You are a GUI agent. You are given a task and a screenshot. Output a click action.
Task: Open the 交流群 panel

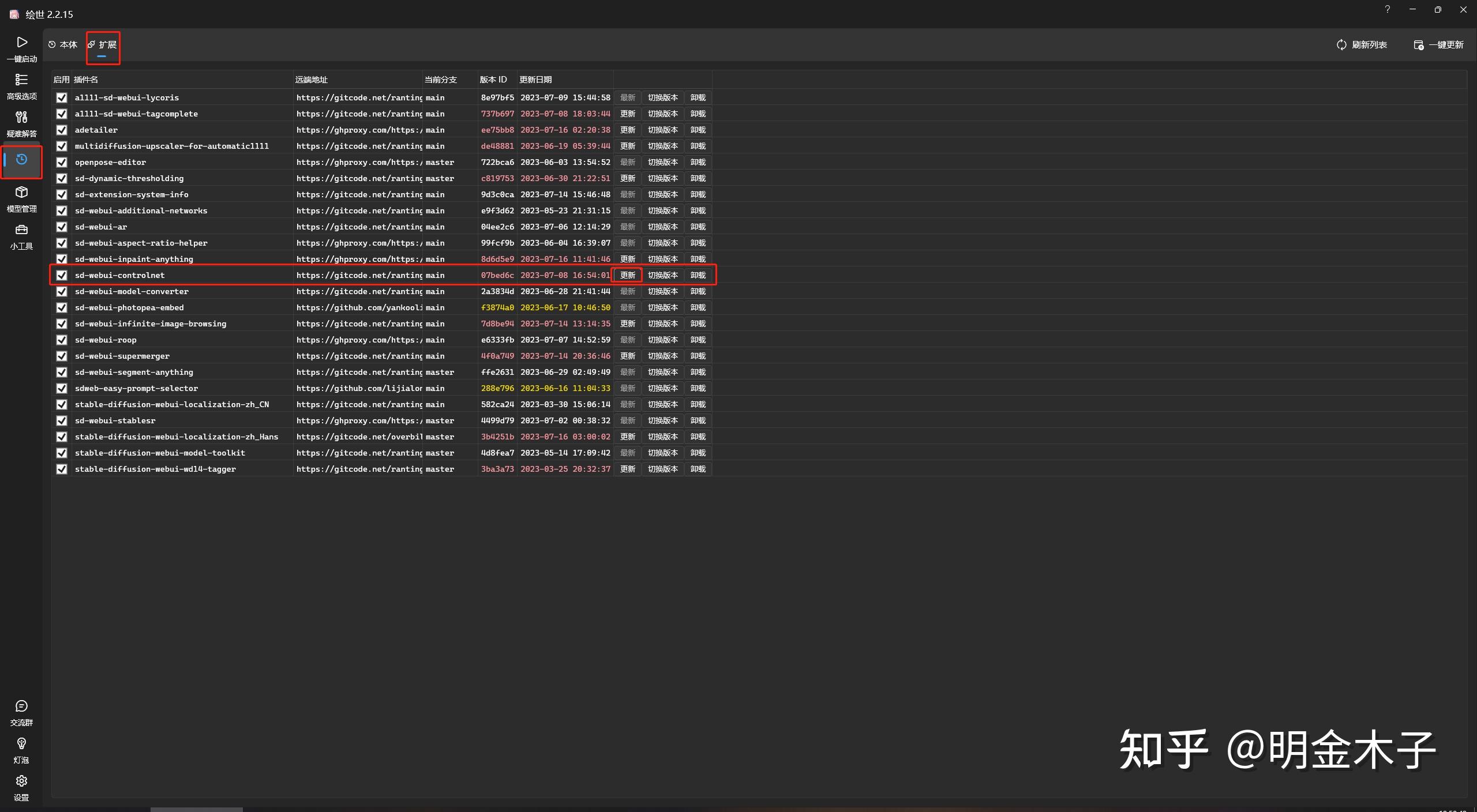click(x=21, y=712)
